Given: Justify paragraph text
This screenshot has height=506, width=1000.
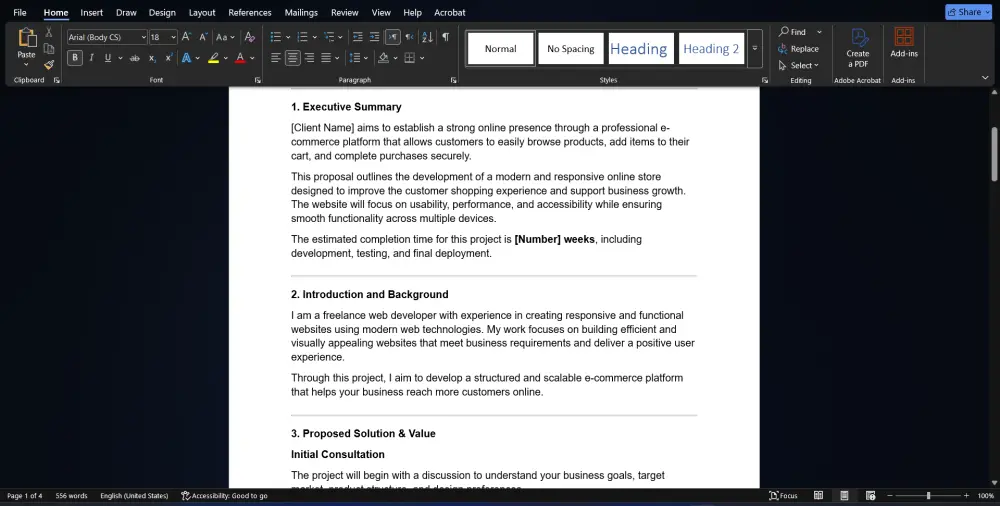Looking at the screenshot, I should click(x=326, y=58).
